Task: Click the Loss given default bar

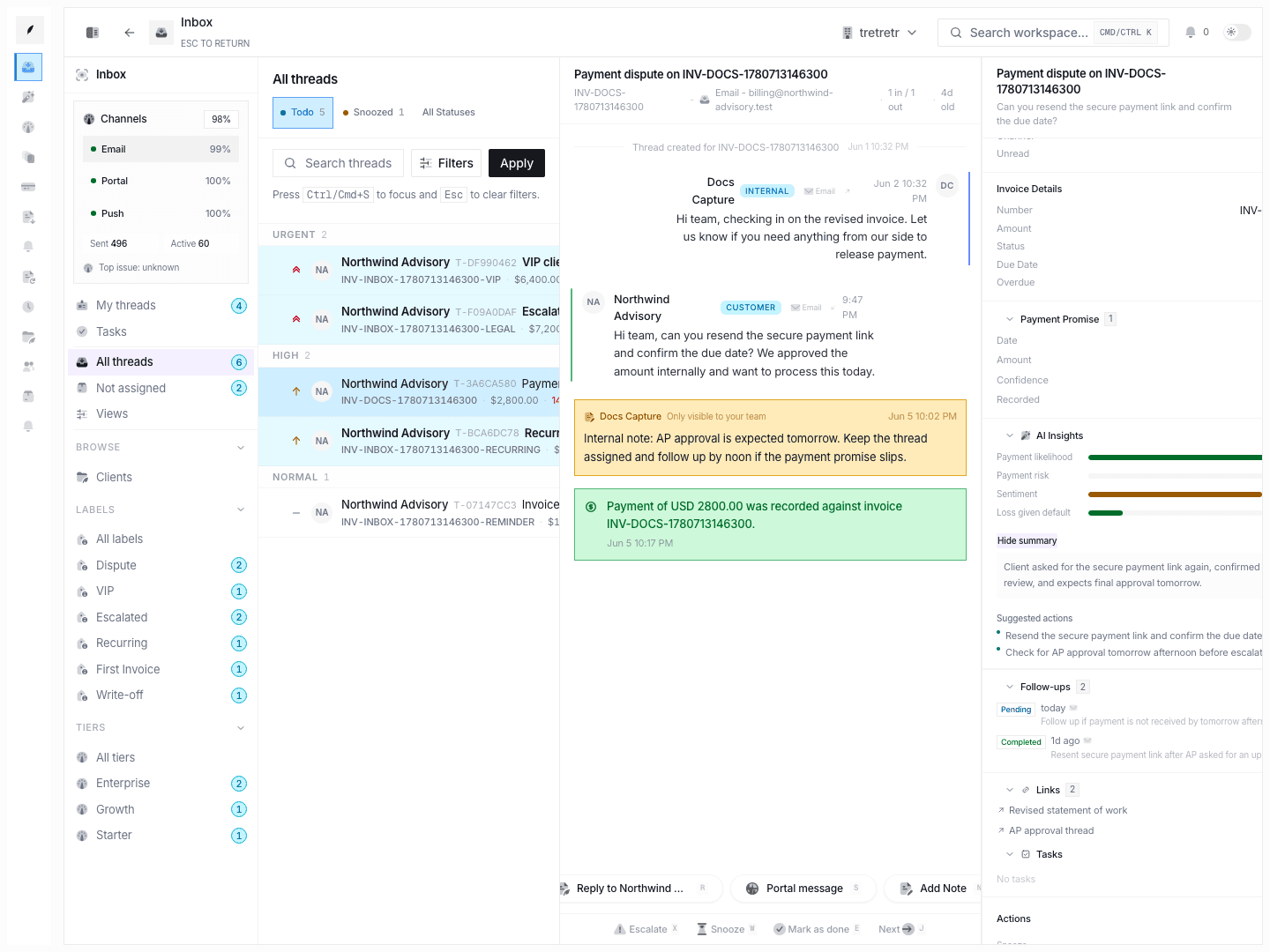Action: point(1105,513)
